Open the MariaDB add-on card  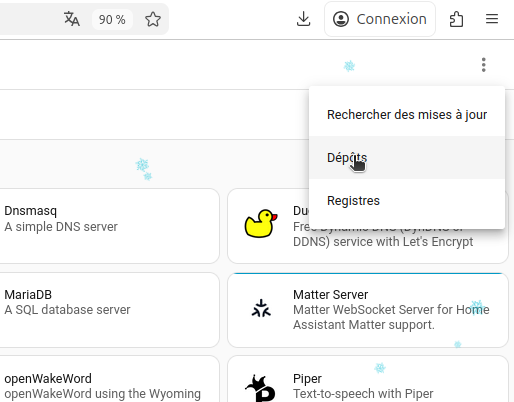[109, 310]
